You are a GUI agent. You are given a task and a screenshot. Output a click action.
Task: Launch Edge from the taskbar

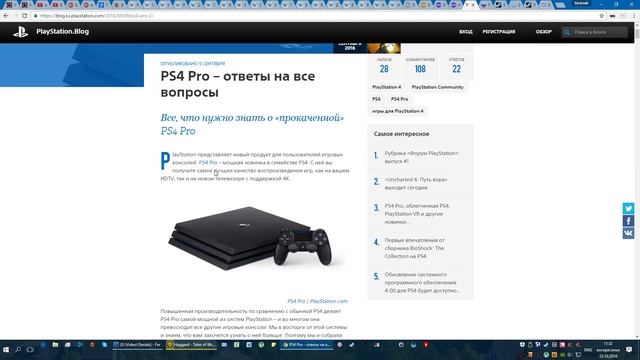point(43,345)
